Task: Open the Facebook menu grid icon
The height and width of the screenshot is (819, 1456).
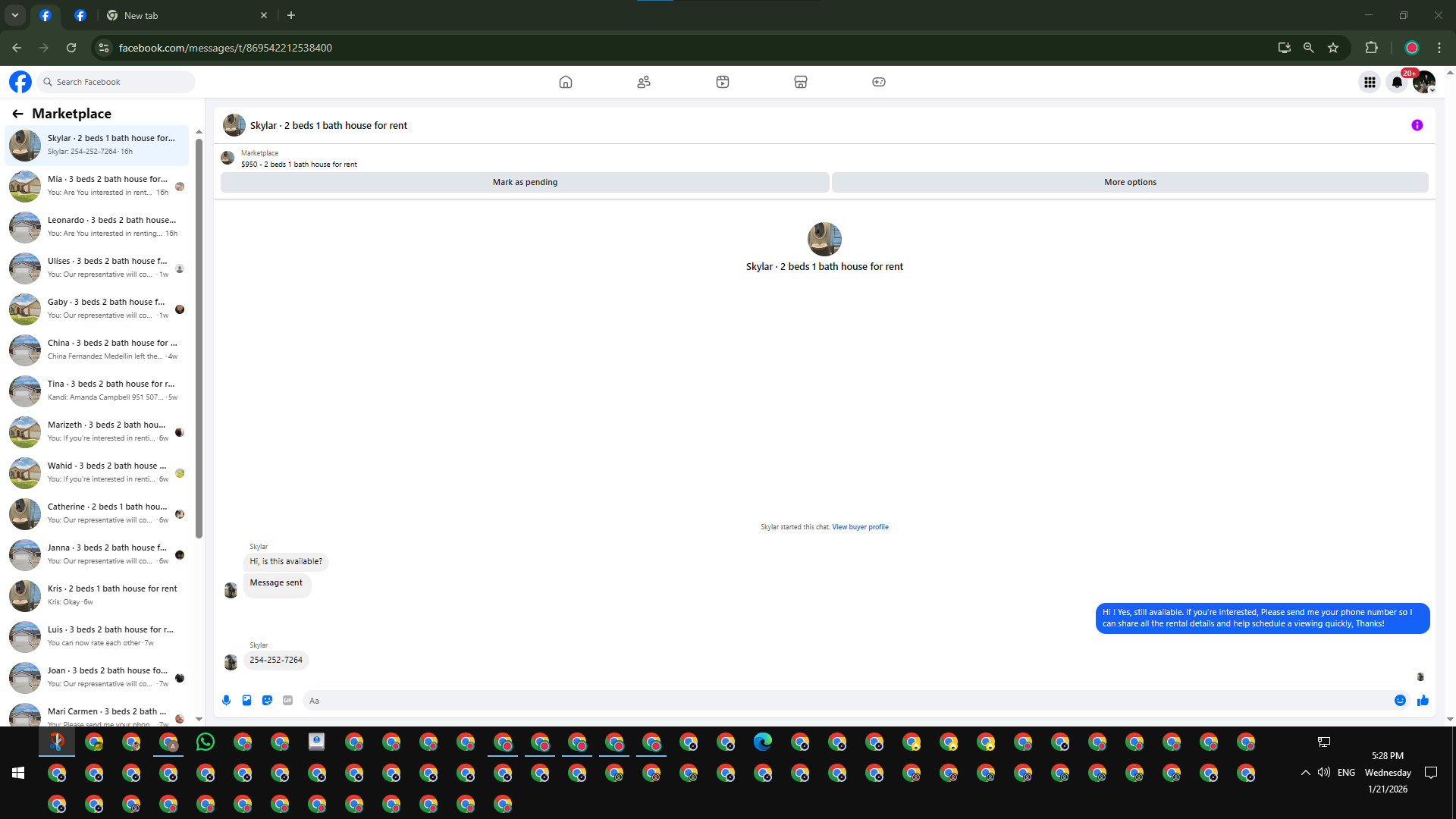Action: click(1370, 82)
